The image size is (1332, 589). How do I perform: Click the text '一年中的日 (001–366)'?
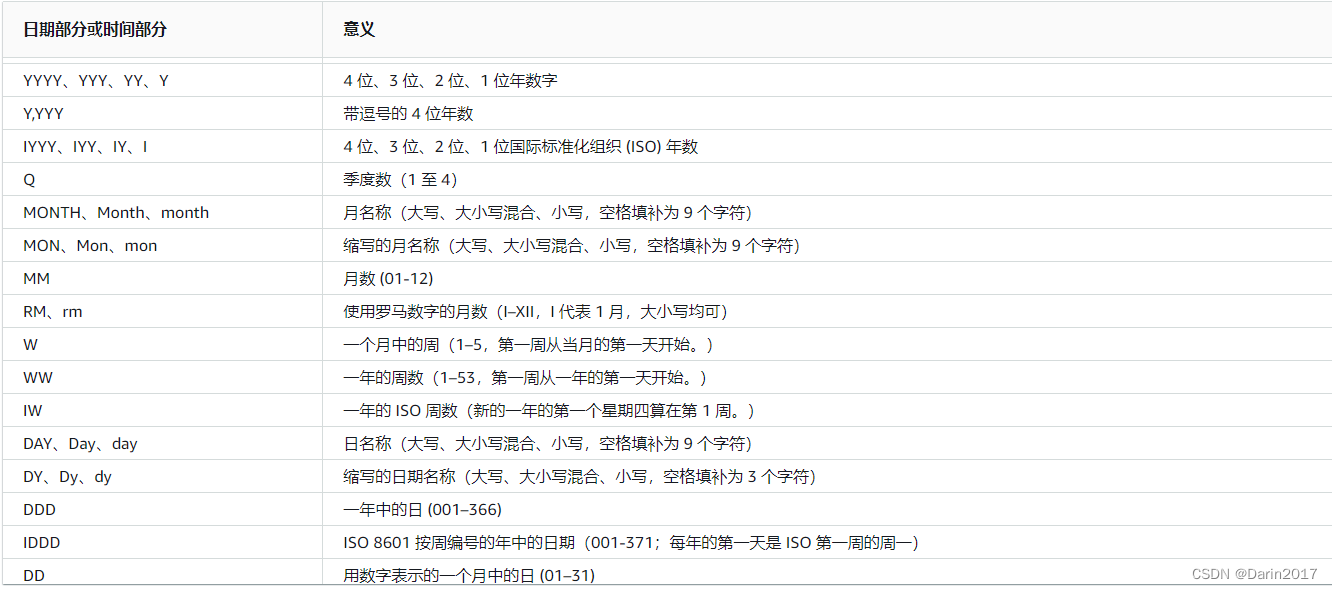[422, 510]
